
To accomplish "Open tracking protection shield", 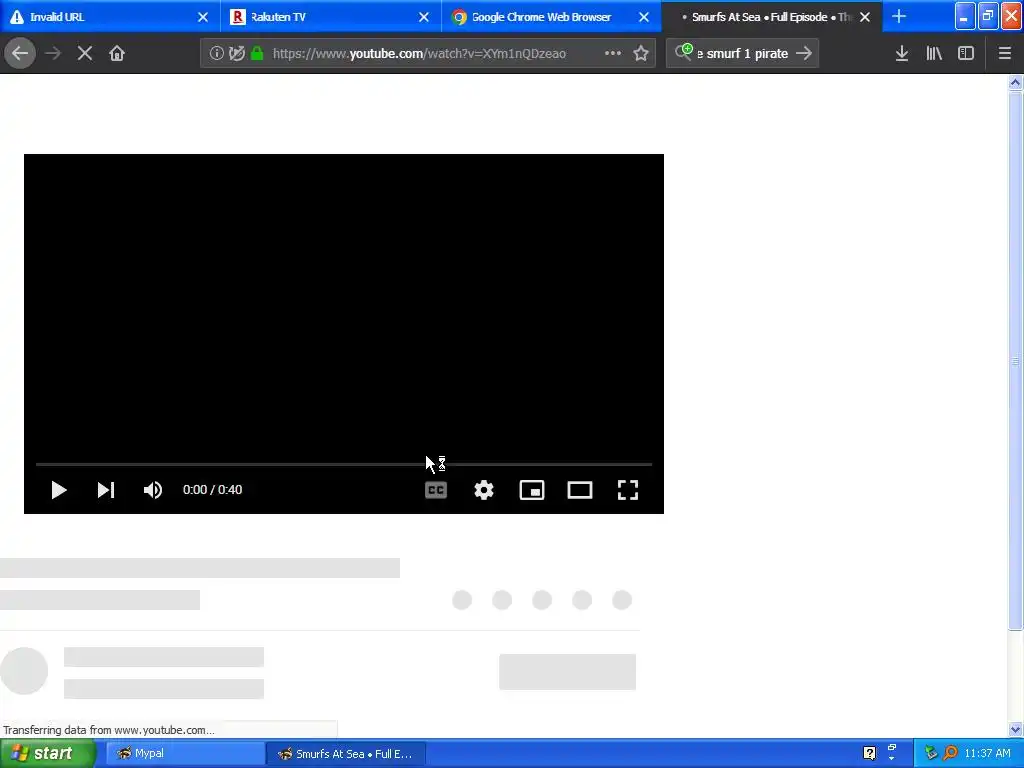I will tap(237, 54).
